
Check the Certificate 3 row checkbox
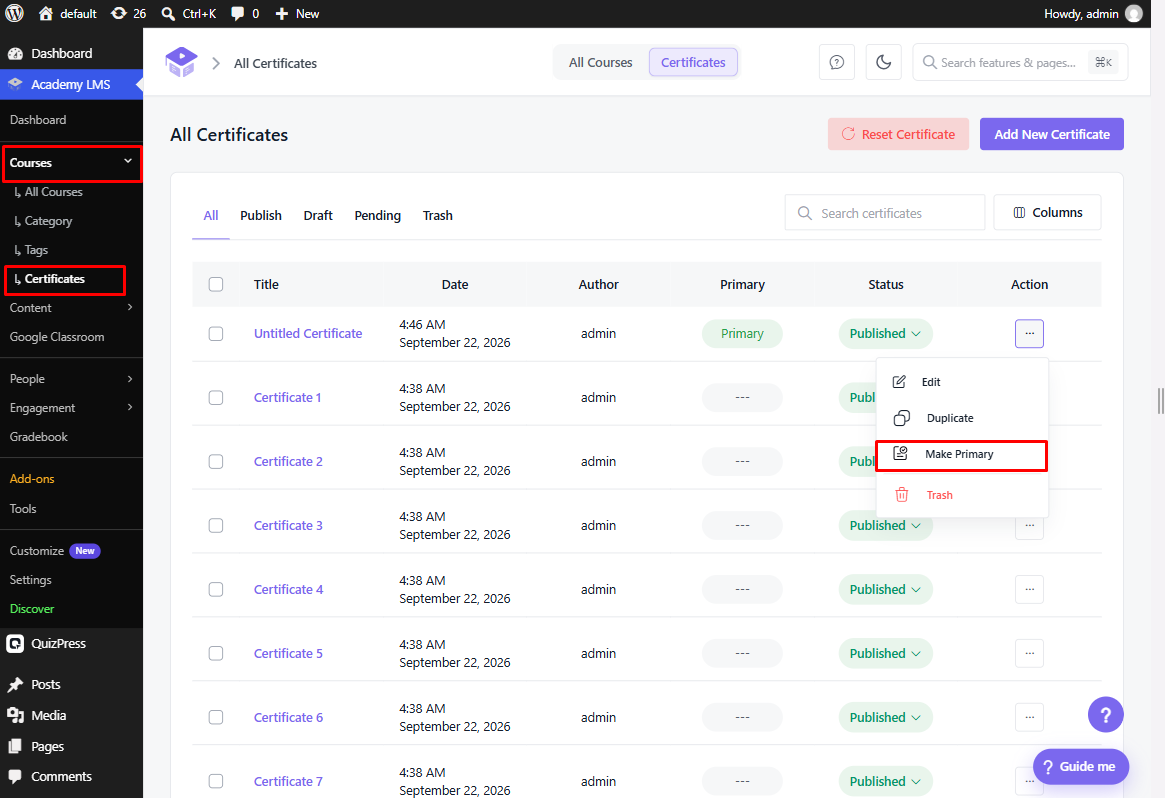pos(216,525)
